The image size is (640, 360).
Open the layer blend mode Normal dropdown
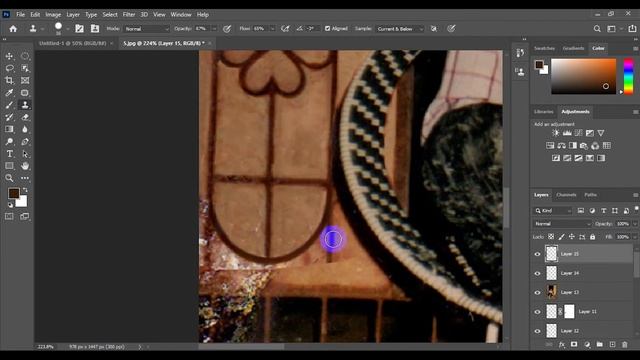(562, 224)
